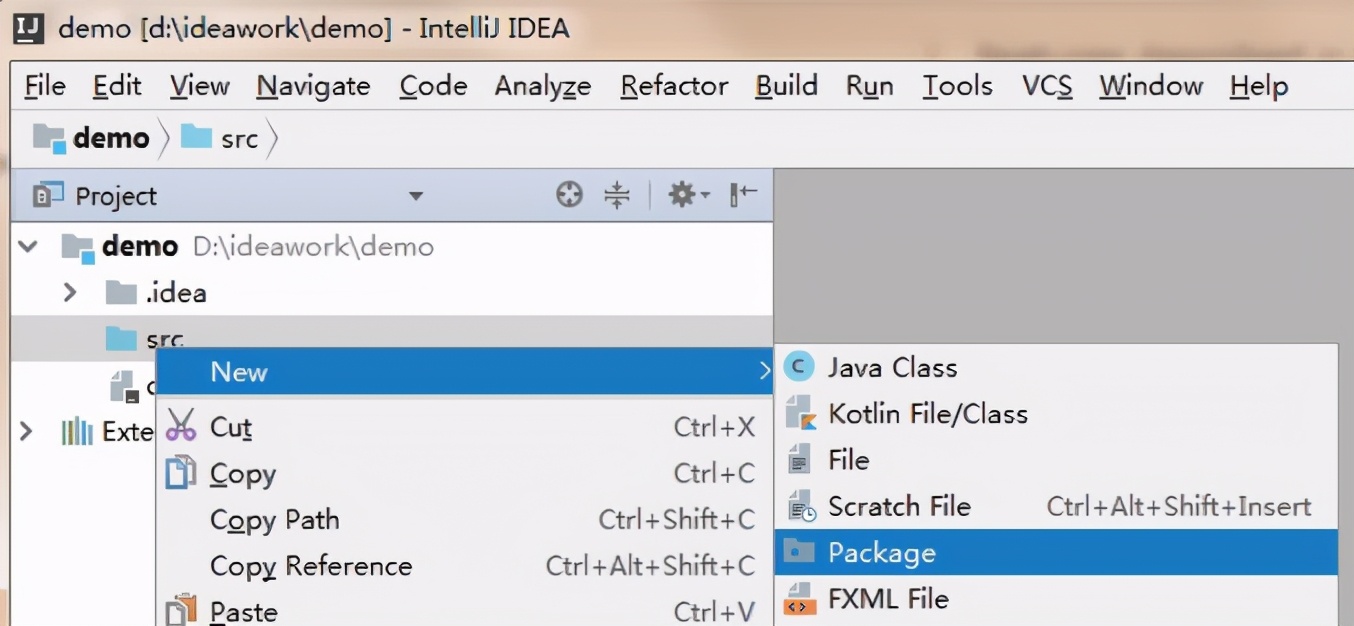Image resolution: width=1354 pixels, height=626 pixels.
Task: Click the Project view icon in panel header
Action: coord(48,195)
